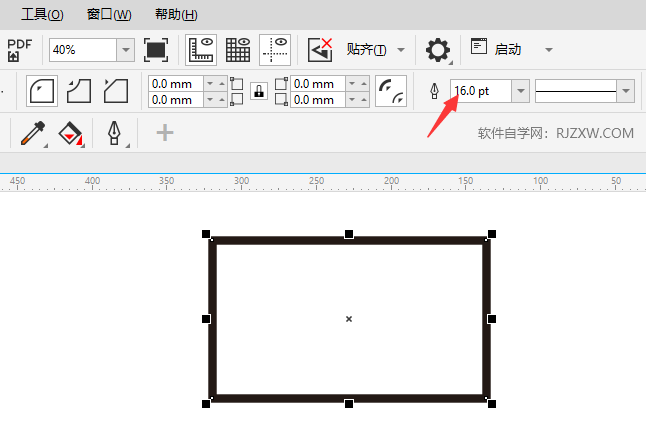Expand the 启动 dropdown arrow
The width and height of the screenshot is (646, 446).
point(549,50)
